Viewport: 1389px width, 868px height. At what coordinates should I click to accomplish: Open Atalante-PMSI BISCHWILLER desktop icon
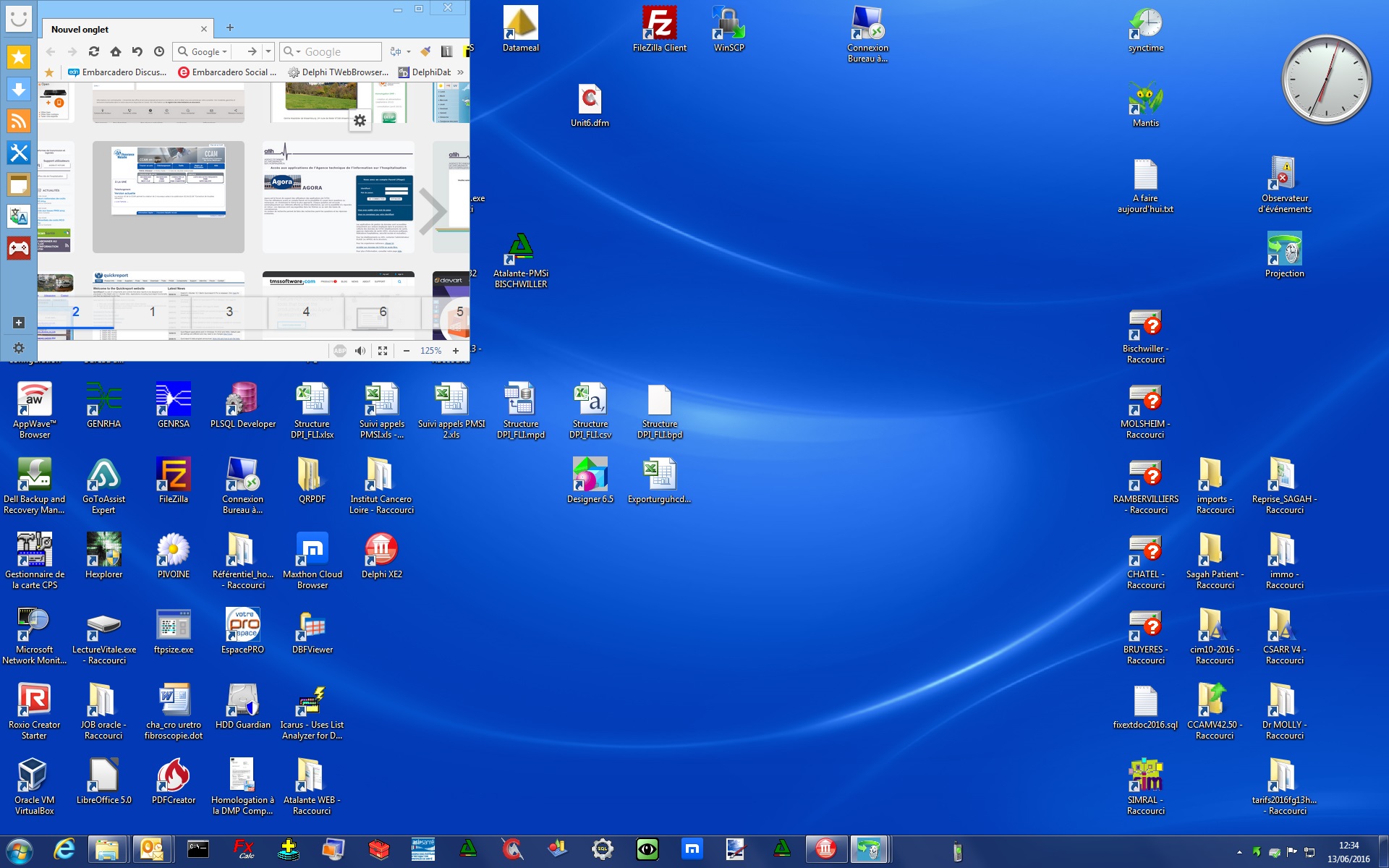click(521, 260)
